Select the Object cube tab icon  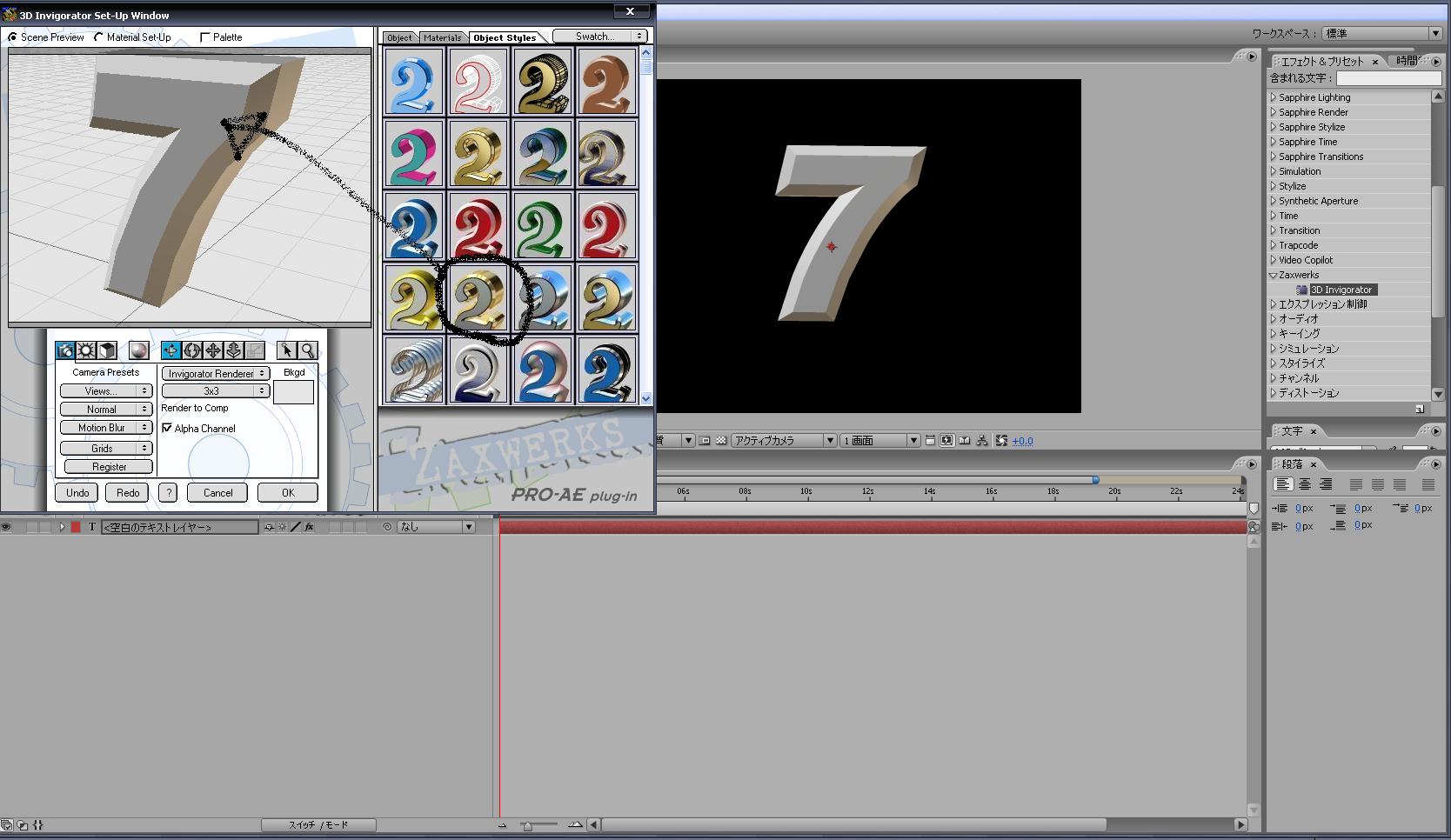click(x=107, y=350)
